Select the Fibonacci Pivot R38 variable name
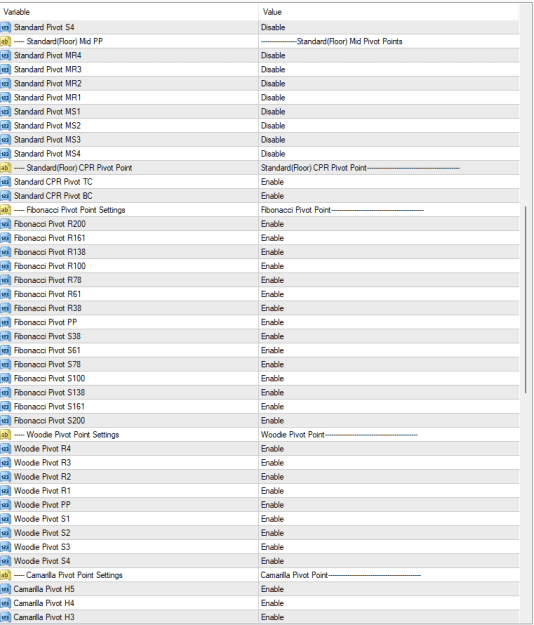This screenshot has width=534, height=625. tap(47, 308)
